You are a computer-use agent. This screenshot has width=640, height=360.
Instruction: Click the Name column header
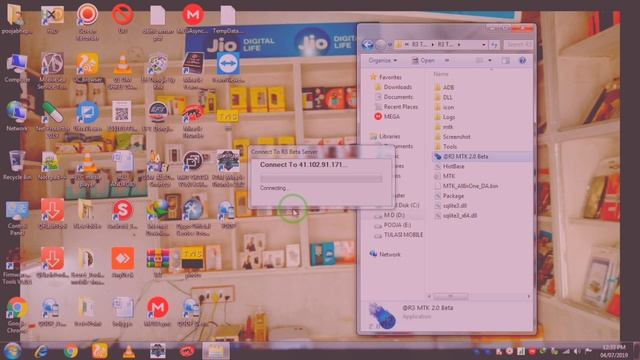coord(441,74)
